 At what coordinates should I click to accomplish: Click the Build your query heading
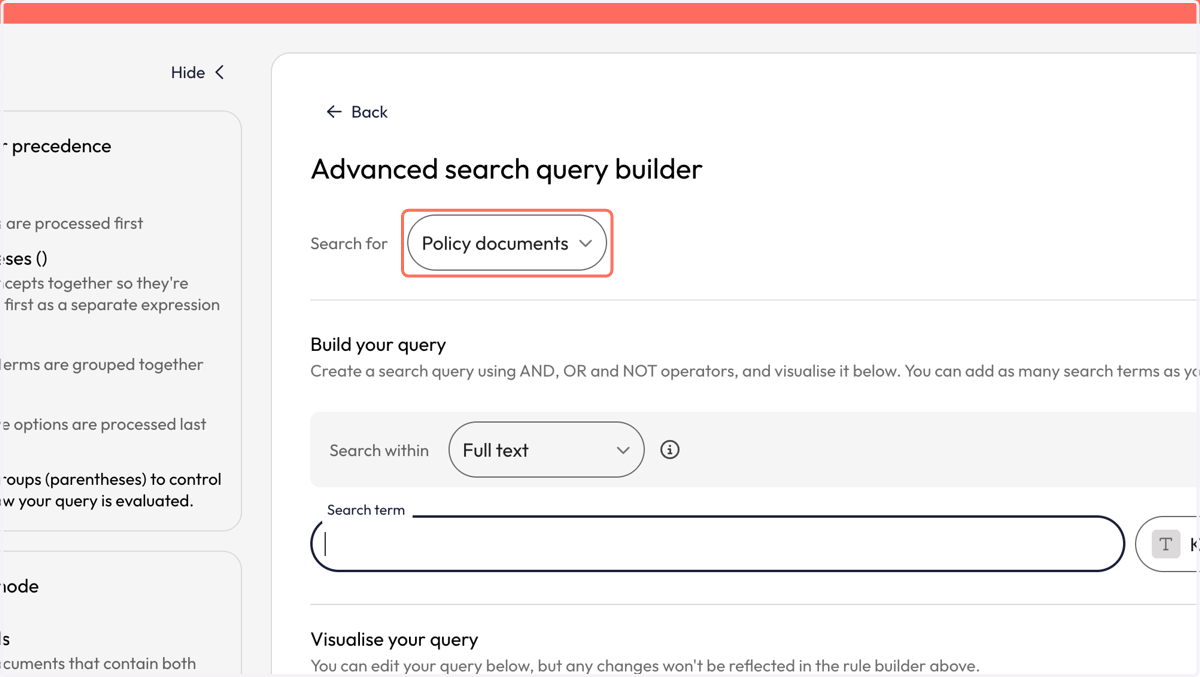point(378,344)
